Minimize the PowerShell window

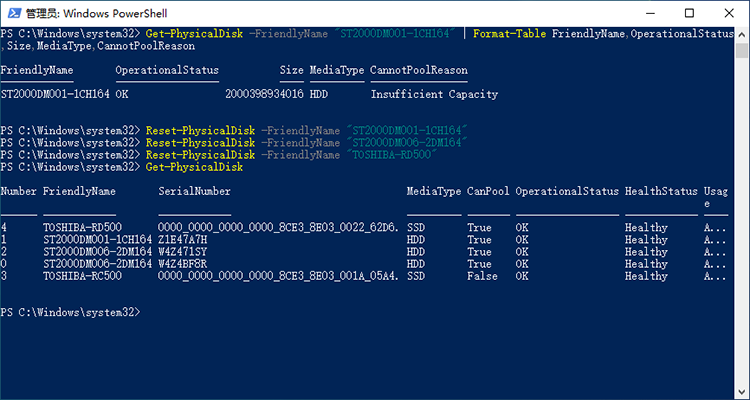pyautogui.click(x=651, y=13)
